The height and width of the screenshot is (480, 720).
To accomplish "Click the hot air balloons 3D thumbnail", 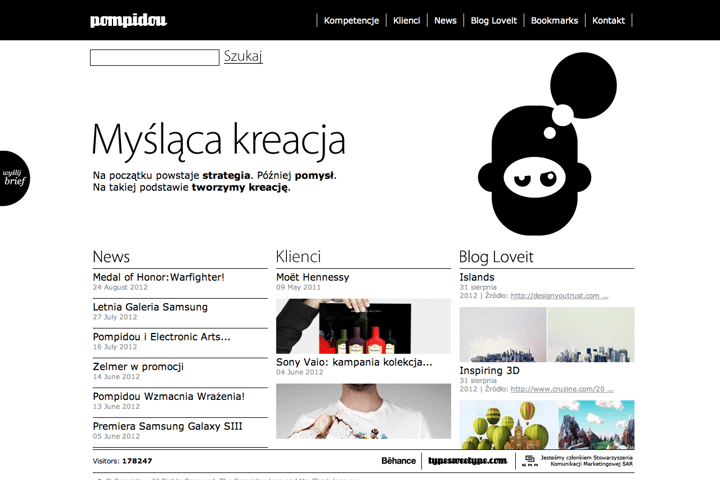I will [x=547, y=424].
